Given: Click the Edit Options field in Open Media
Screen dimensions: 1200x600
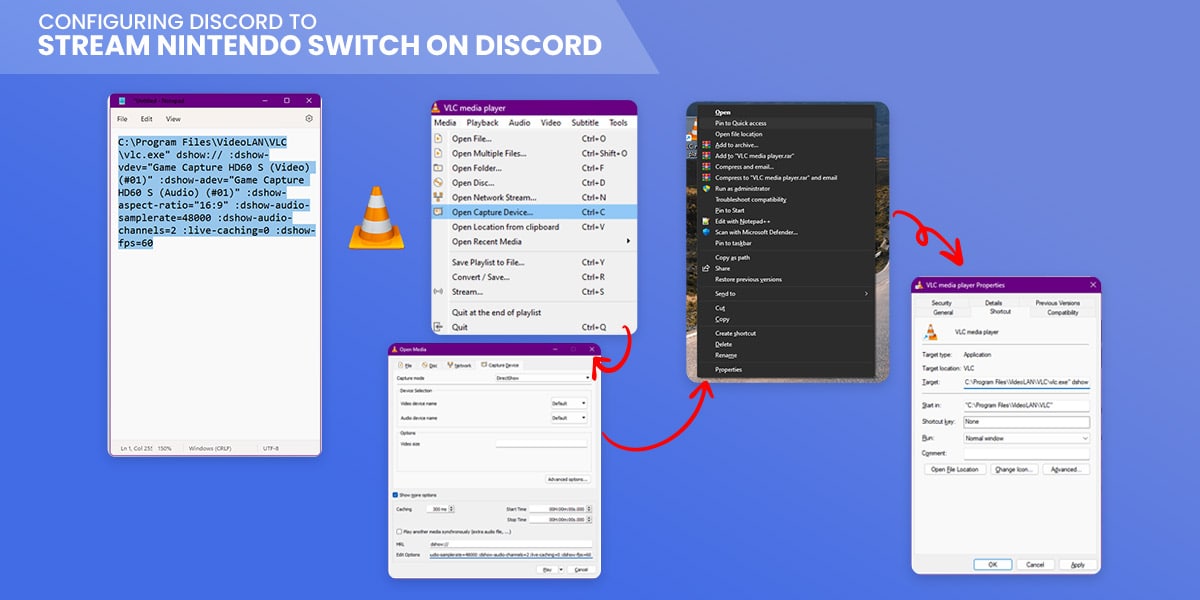Looking at the screenshot, I should click(510, 554).
